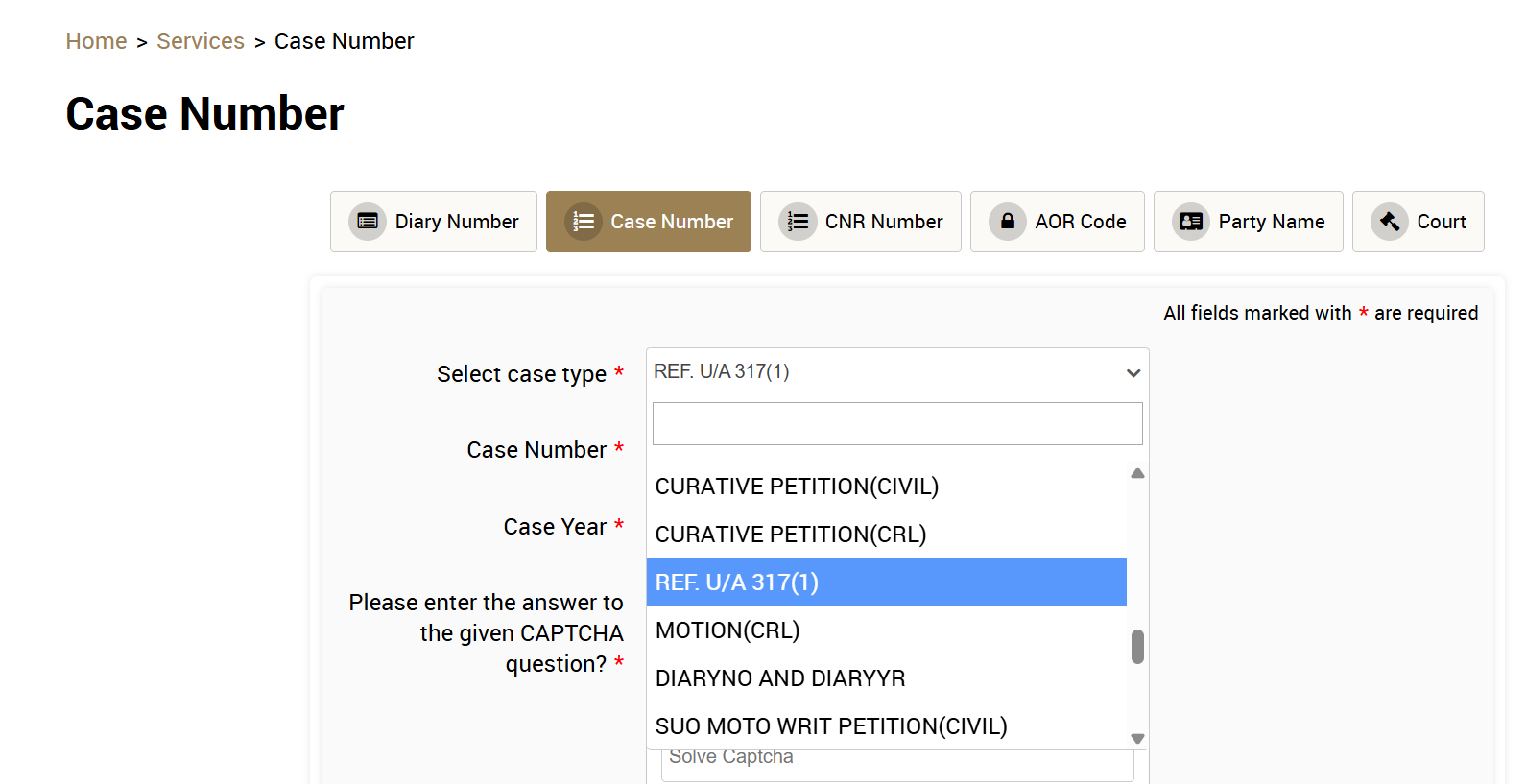Click the dropdown list scroll-up arrow

pos(1137,473)
